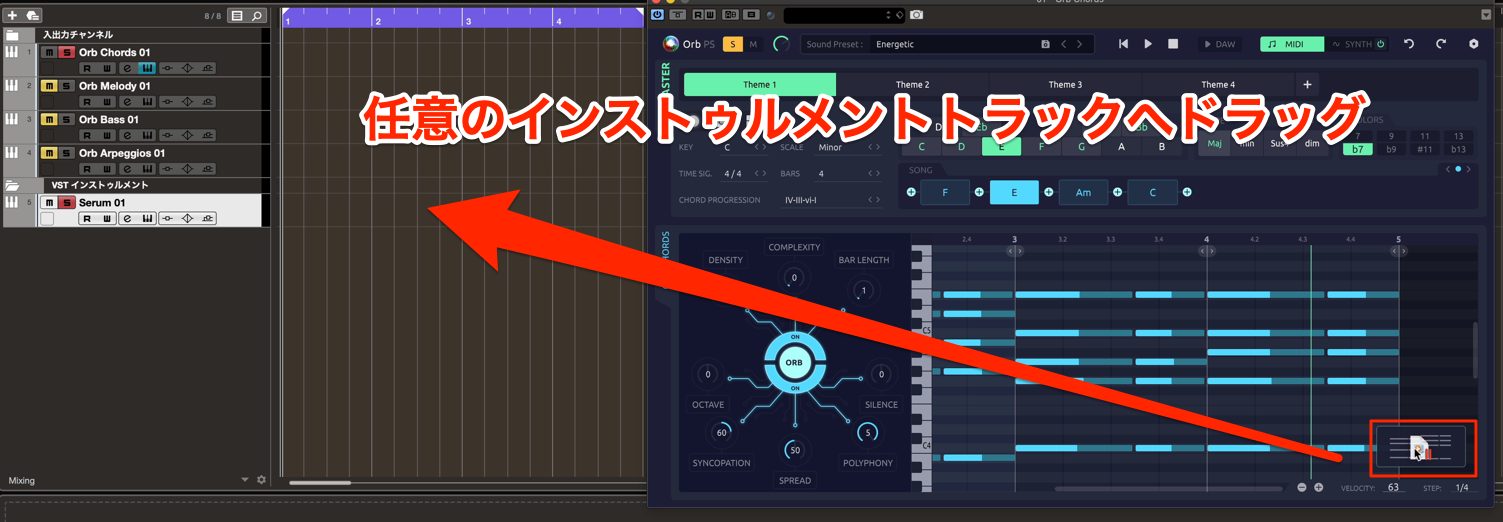Select the Am chord in song
Screen dimensions: 1503x522
pos(1084,192)
